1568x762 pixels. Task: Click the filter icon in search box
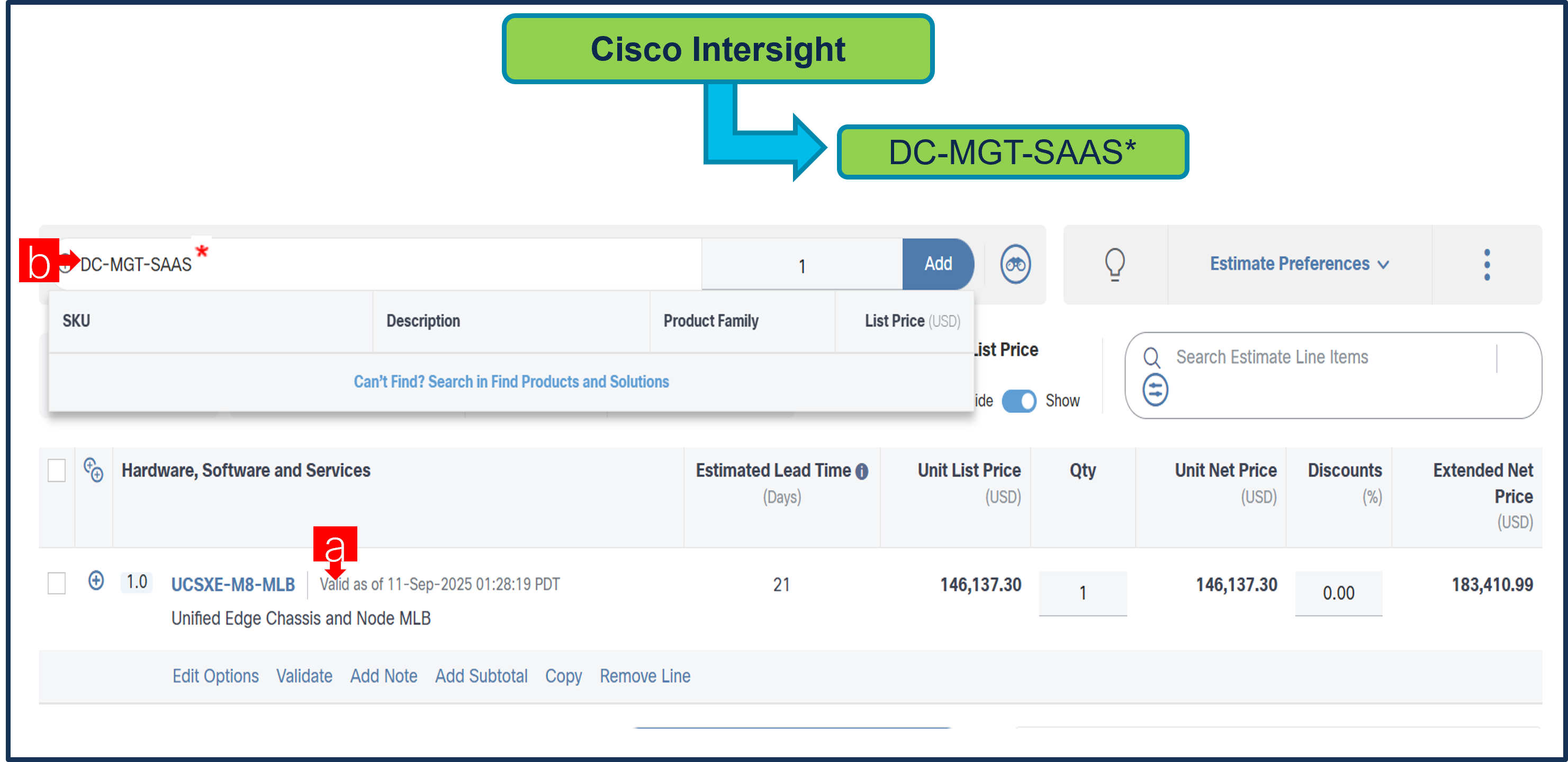1155,390
